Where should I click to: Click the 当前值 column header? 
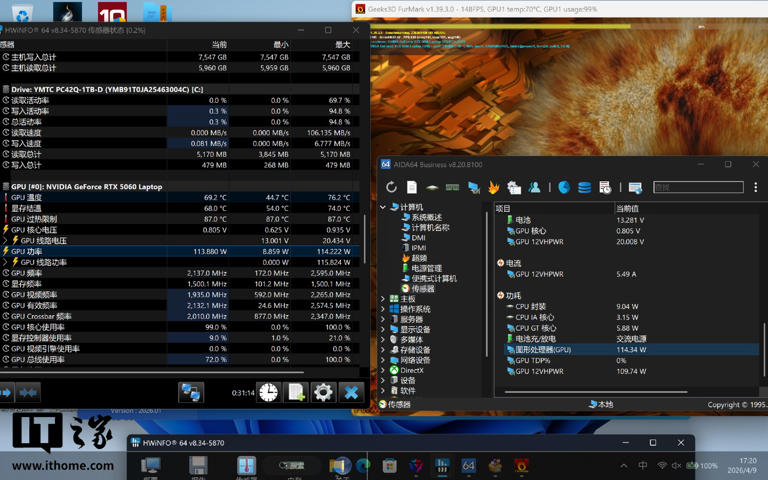[628, 208]
